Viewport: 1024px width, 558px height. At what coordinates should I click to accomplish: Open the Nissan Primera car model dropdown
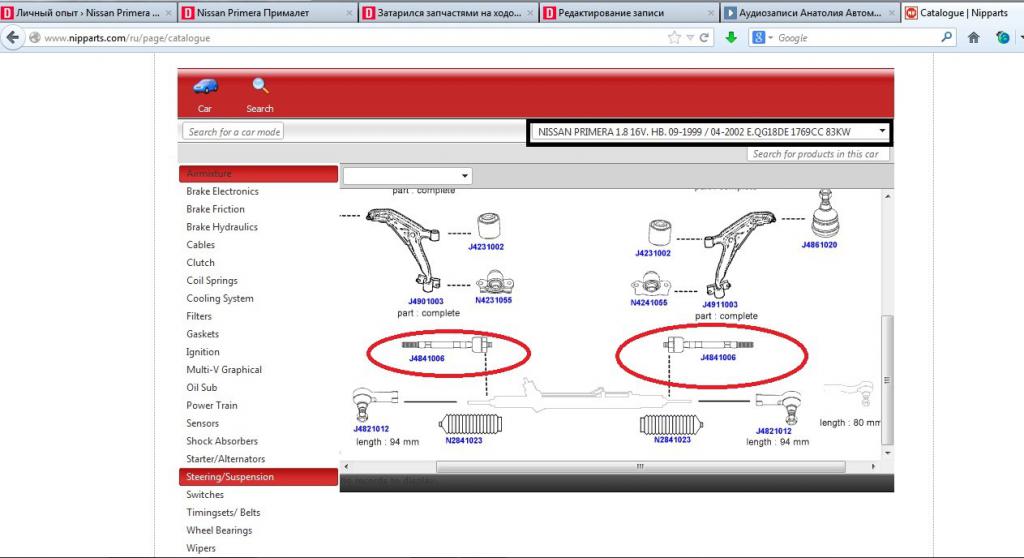pyautogui.click(x=709, y=132)
